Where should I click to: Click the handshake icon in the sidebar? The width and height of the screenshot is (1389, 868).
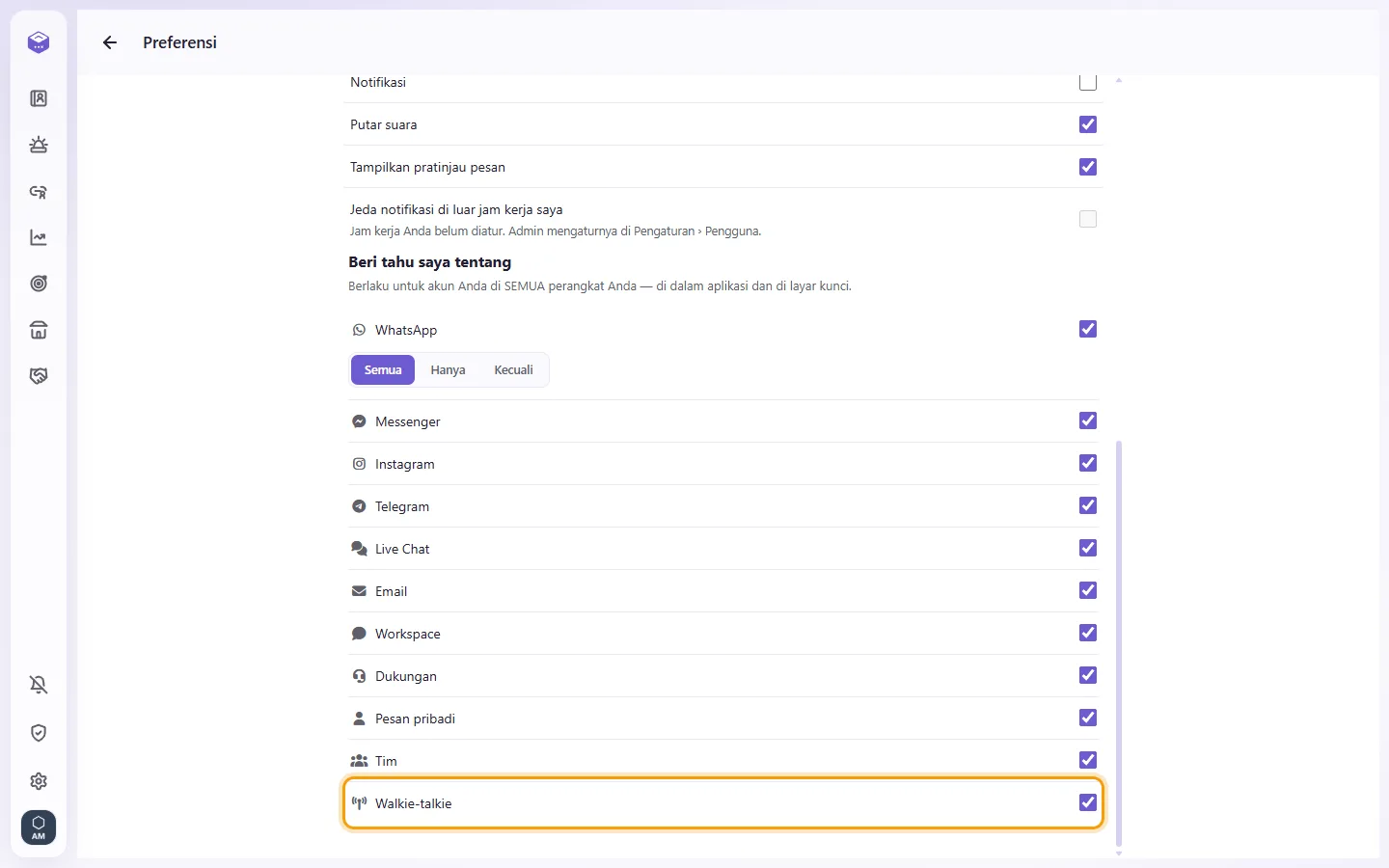pyautogui.click(x=39, y=376)
